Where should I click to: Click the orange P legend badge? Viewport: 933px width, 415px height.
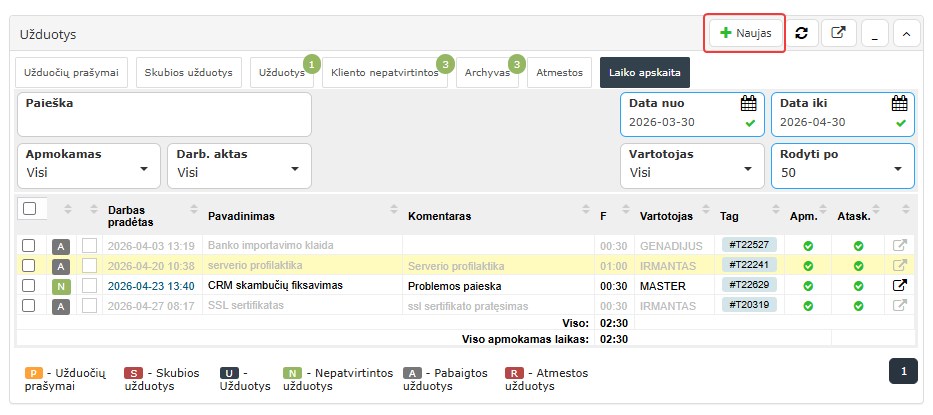(34, 373)
